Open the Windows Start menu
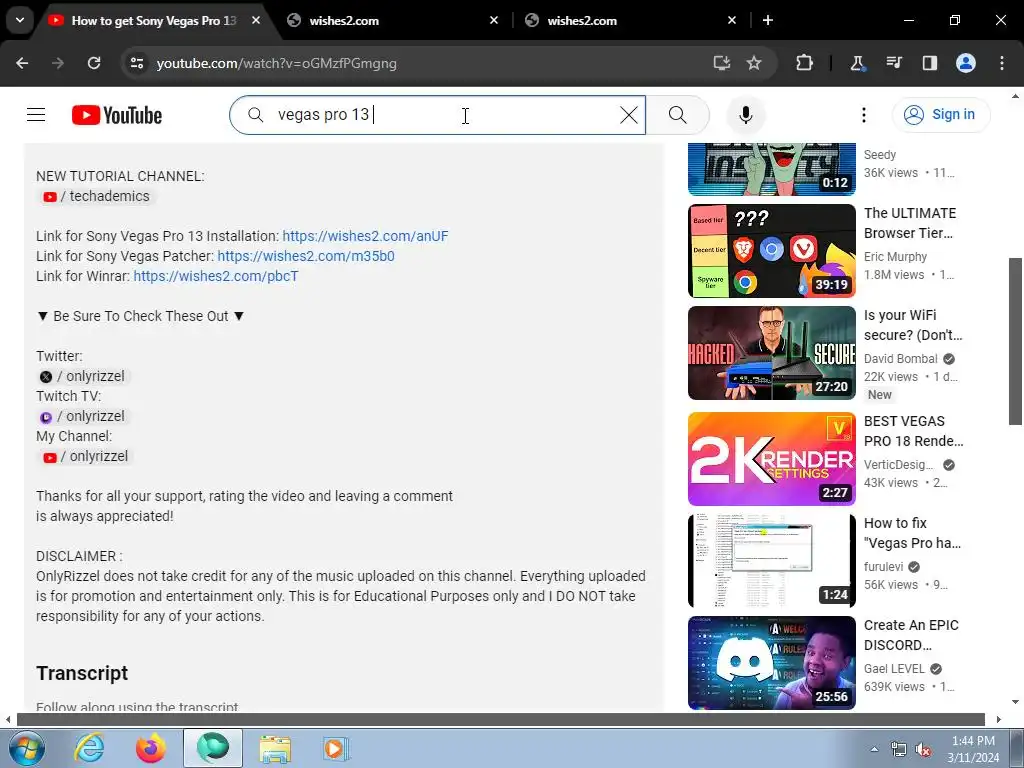This screenshot has height=768, width=1024. [26, 748]
